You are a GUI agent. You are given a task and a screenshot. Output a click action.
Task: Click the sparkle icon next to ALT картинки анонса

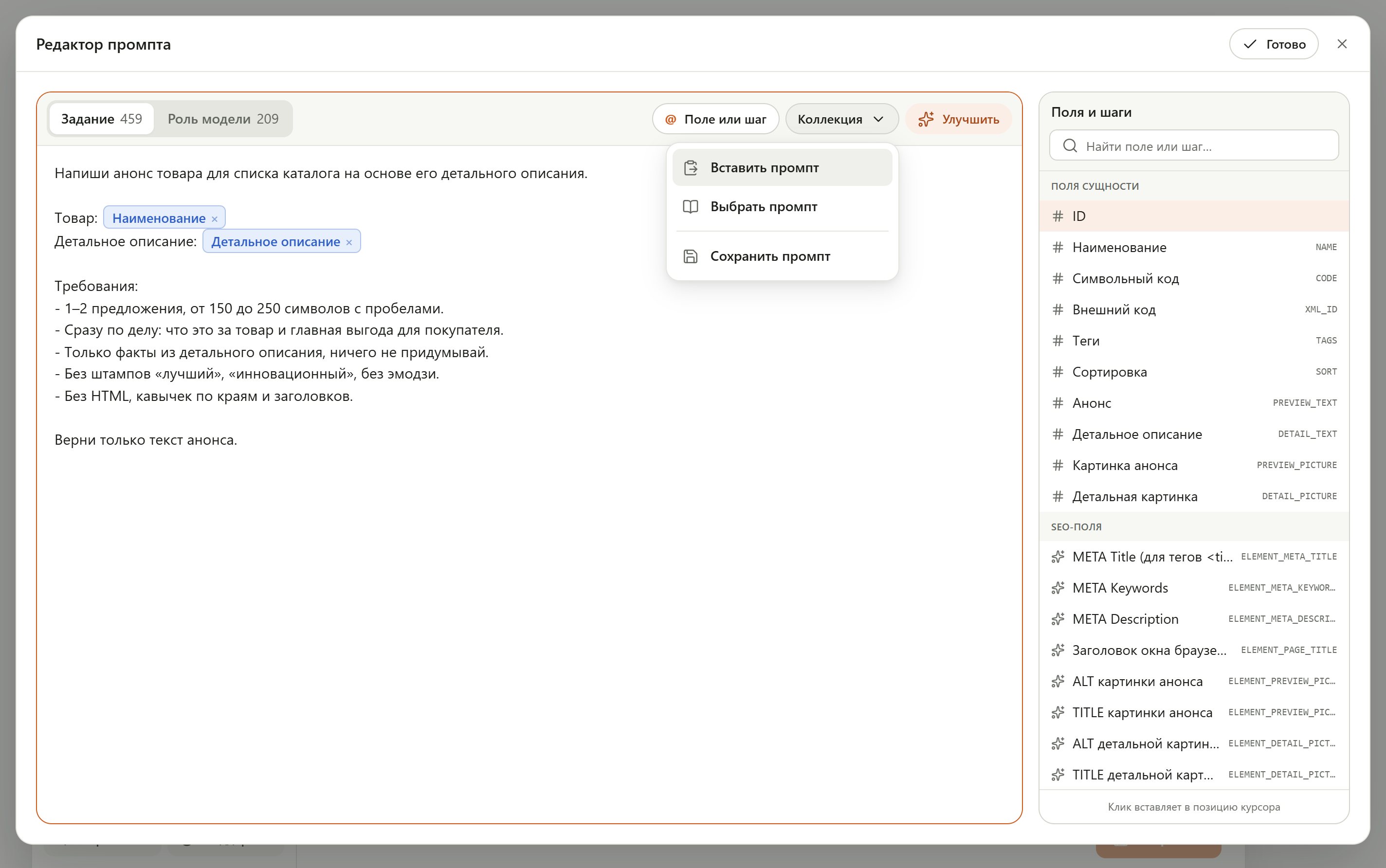click(x=1058, y=682)
